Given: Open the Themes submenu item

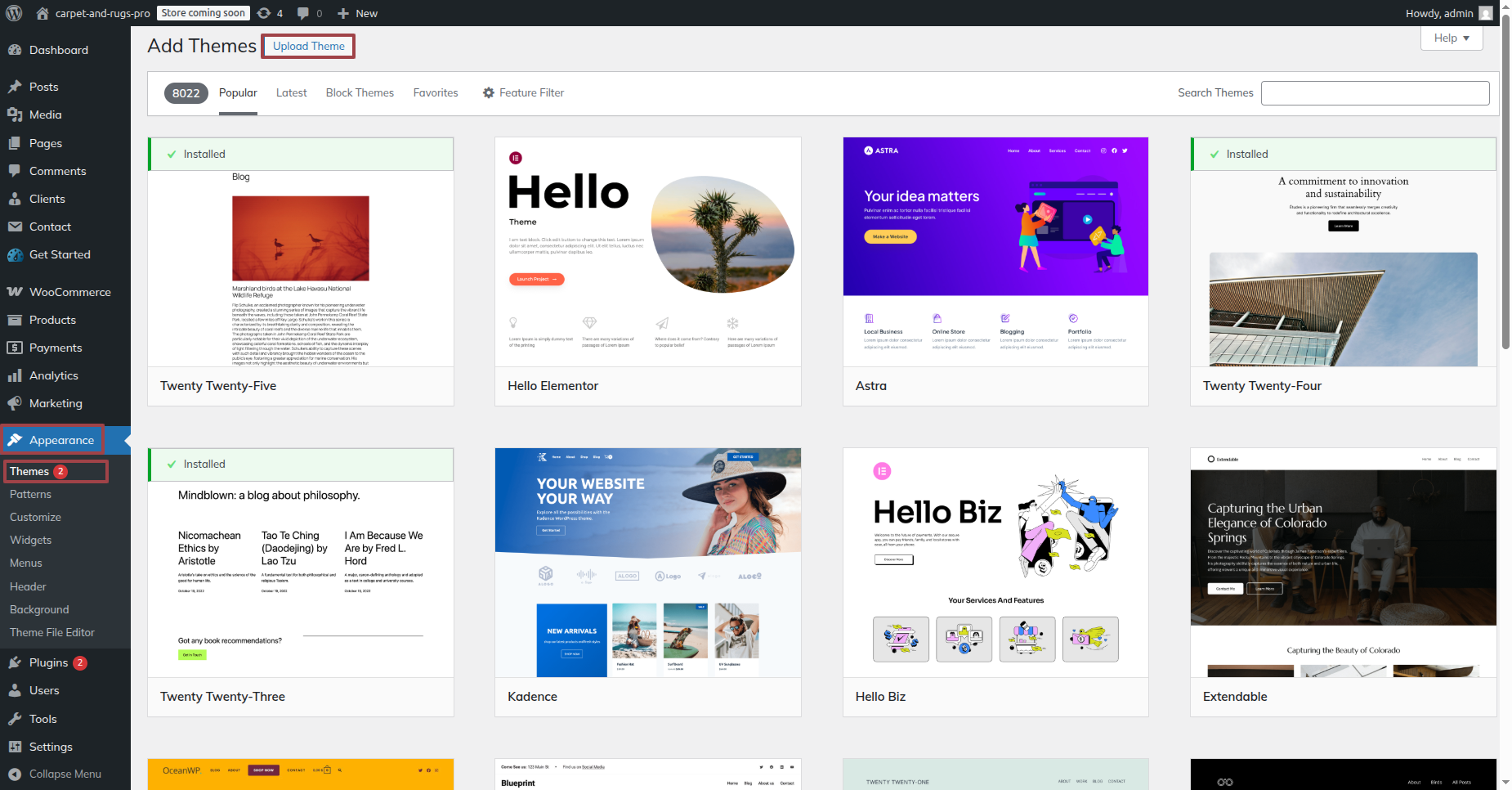Looking at the screenshot, I should [x=29, y=471].
